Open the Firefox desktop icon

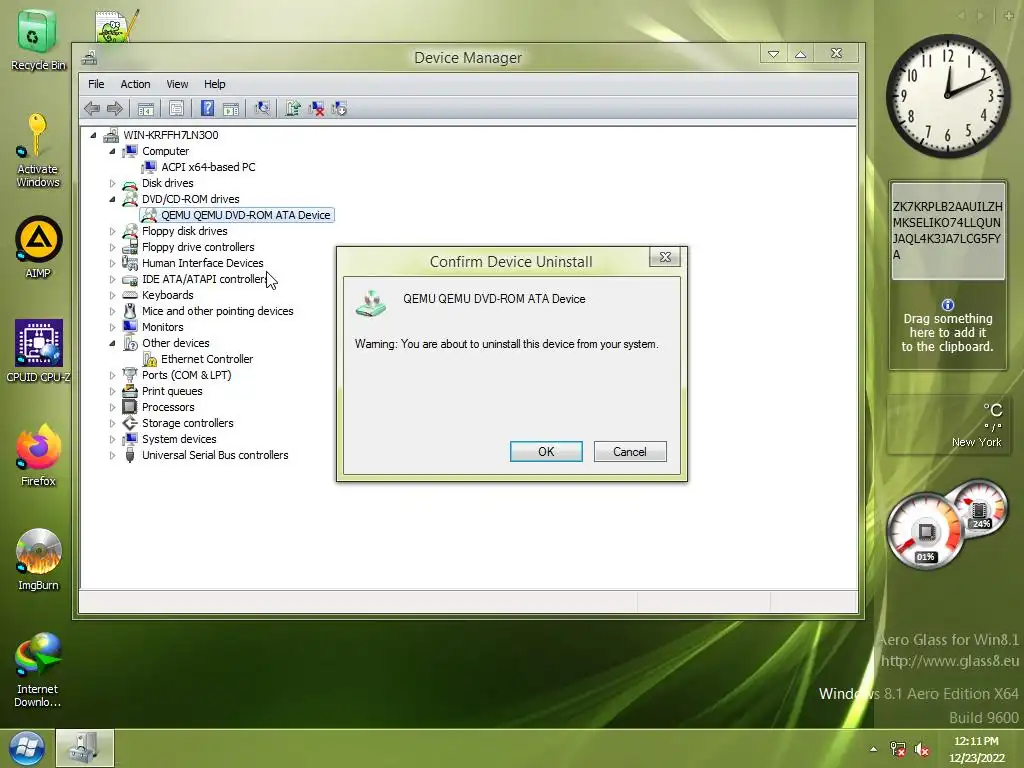point(38,455)
